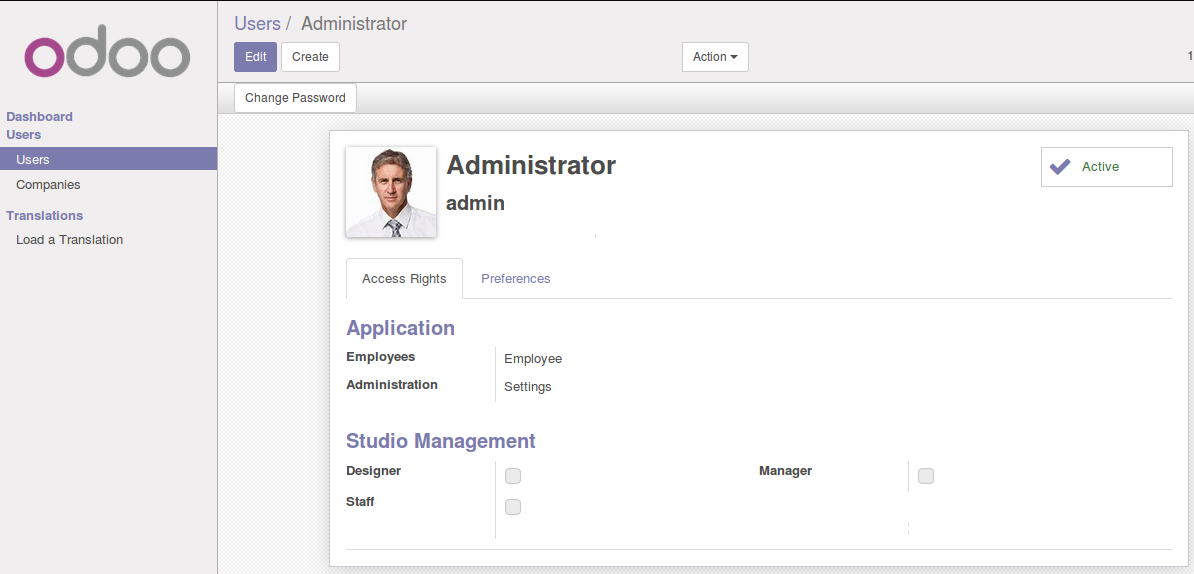Open Load a Translation menu item
Screen dimensions: 1194x574
tap(69, 240)
